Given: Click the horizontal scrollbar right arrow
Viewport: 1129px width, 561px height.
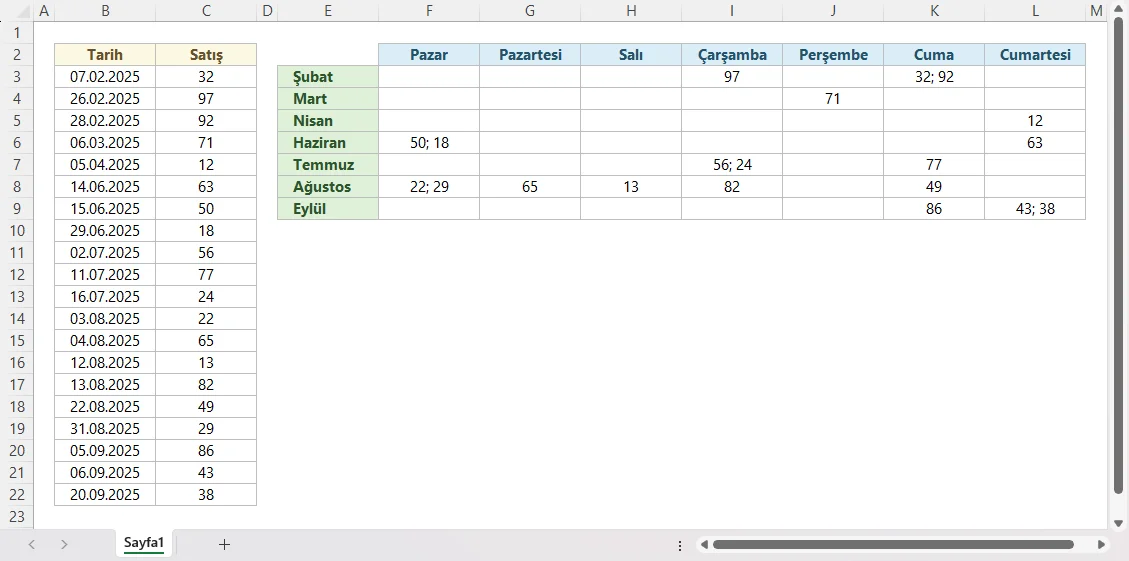Looking at the screenshot, I should 1101,545.
